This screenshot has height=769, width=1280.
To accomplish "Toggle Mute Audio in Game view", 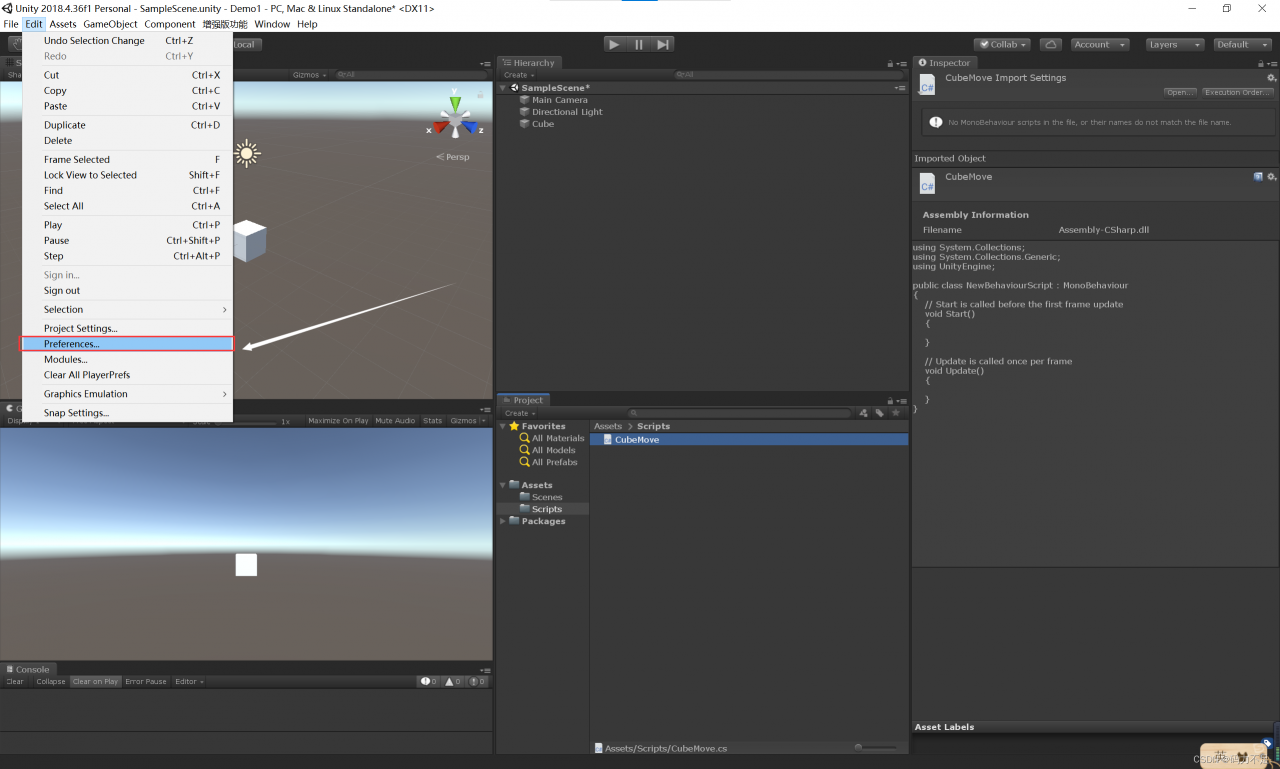I will [395, 421].
